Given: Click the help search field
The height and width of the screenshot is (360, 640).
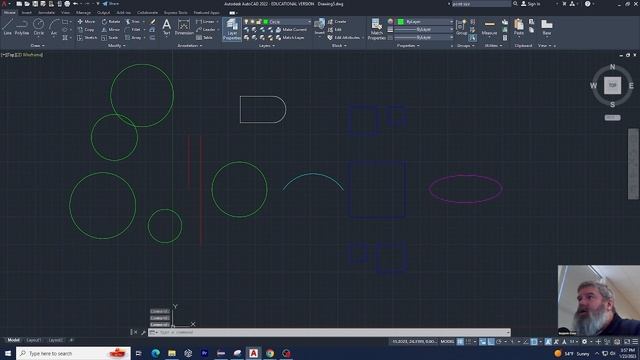Looking at the screenshot, I should point(480,4).
